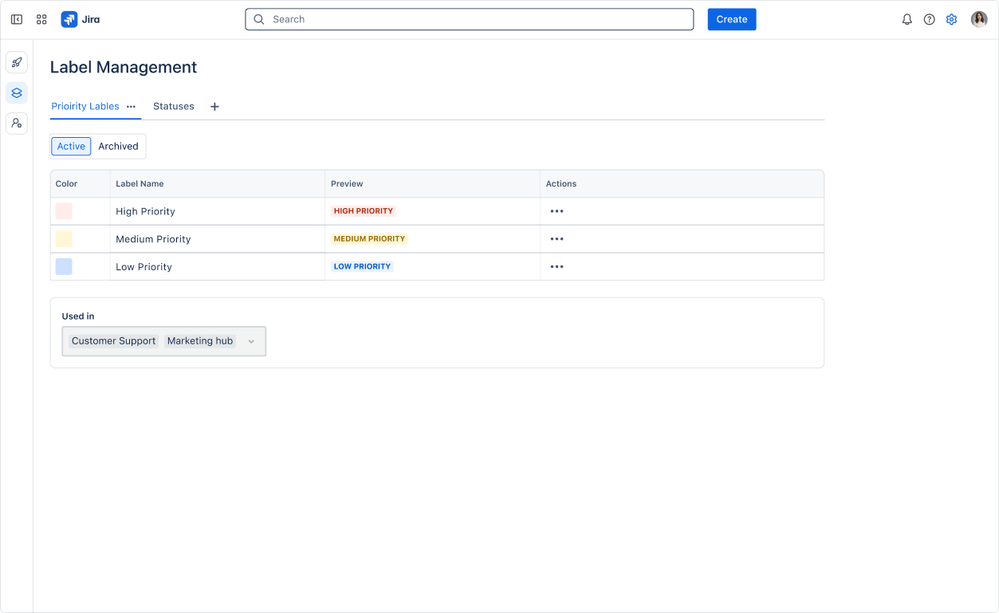Click the Medium Priority yellow color swatch
This screenshot has height=613, width=999.
click(64, 239)
